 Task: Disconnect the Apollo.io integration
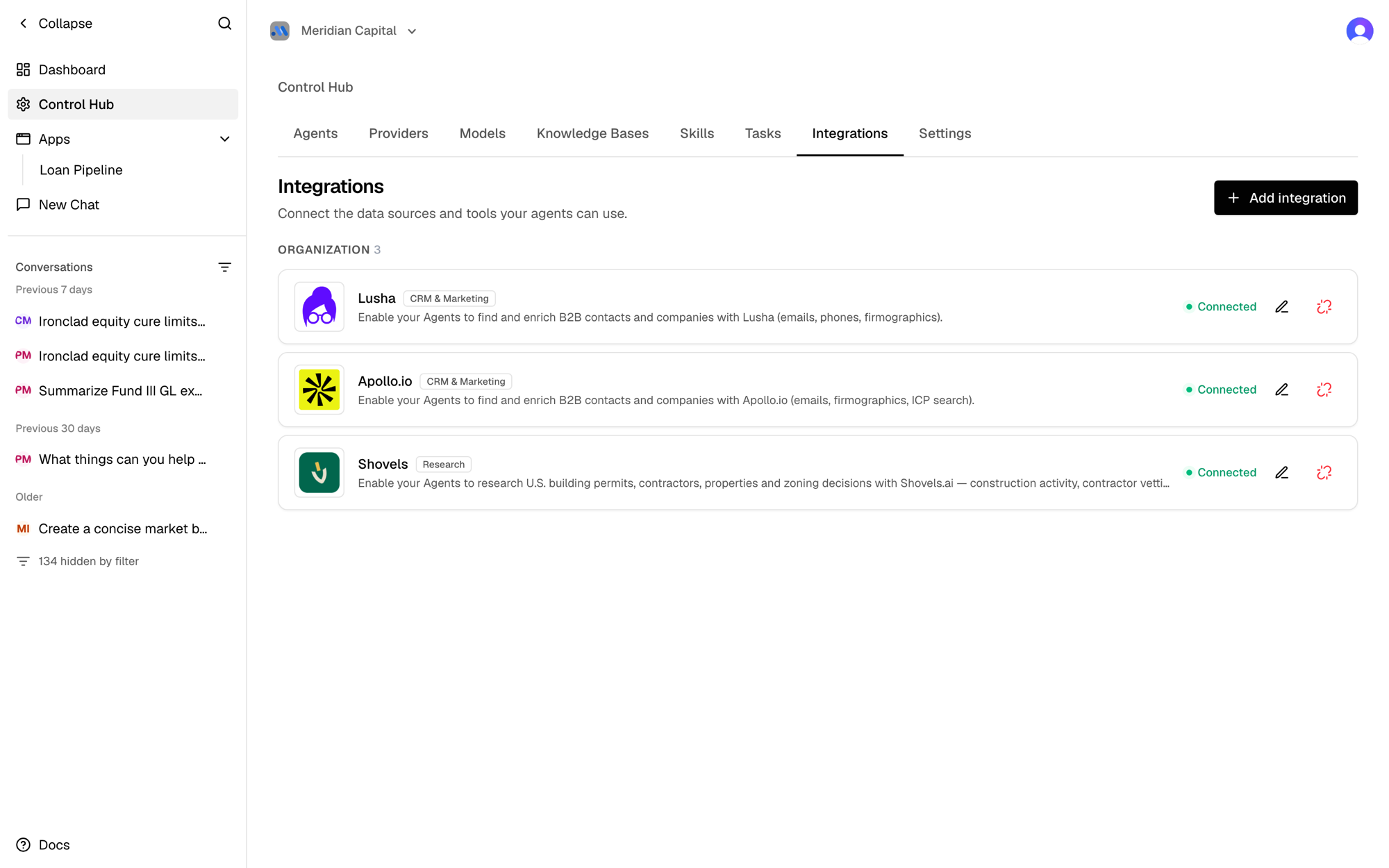[x=1324, y=390]
